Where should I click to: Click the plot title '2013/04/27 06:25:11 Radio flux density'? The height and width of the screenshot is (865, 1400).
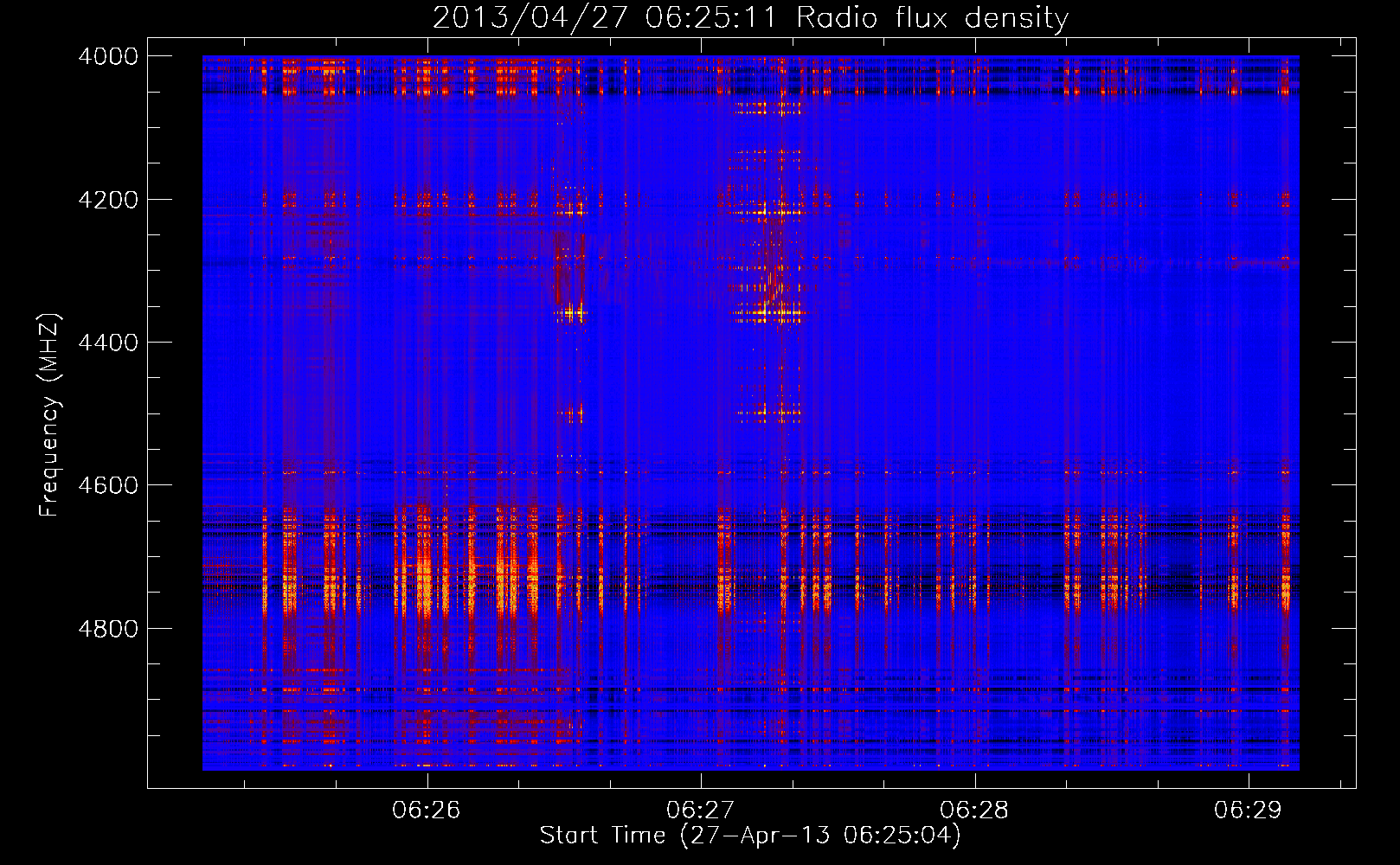pyautogui.click(x=750, y=18)
